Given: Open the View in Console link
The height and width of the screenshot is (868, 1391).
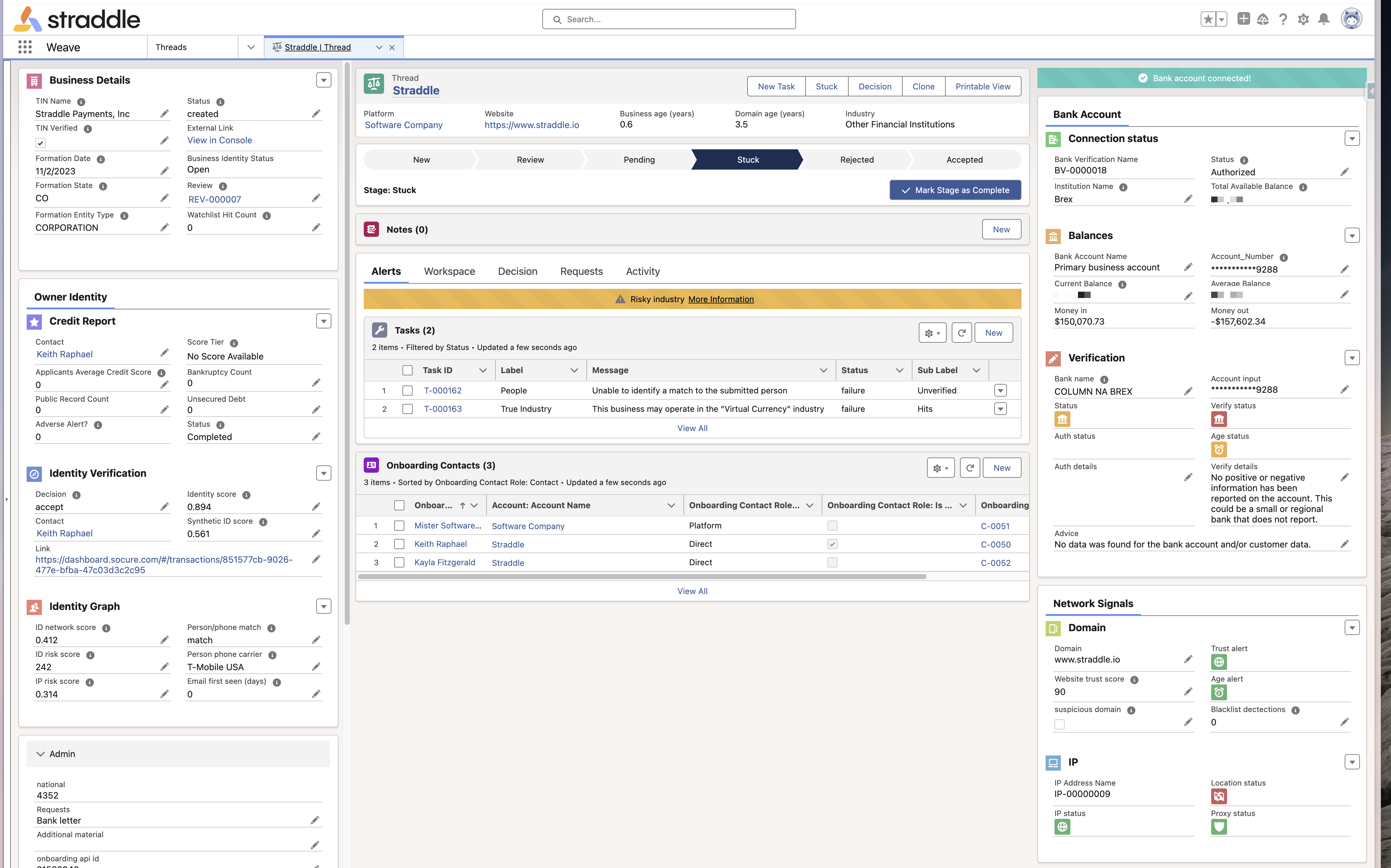Looking at the screenshot, I should coord(219,141).
